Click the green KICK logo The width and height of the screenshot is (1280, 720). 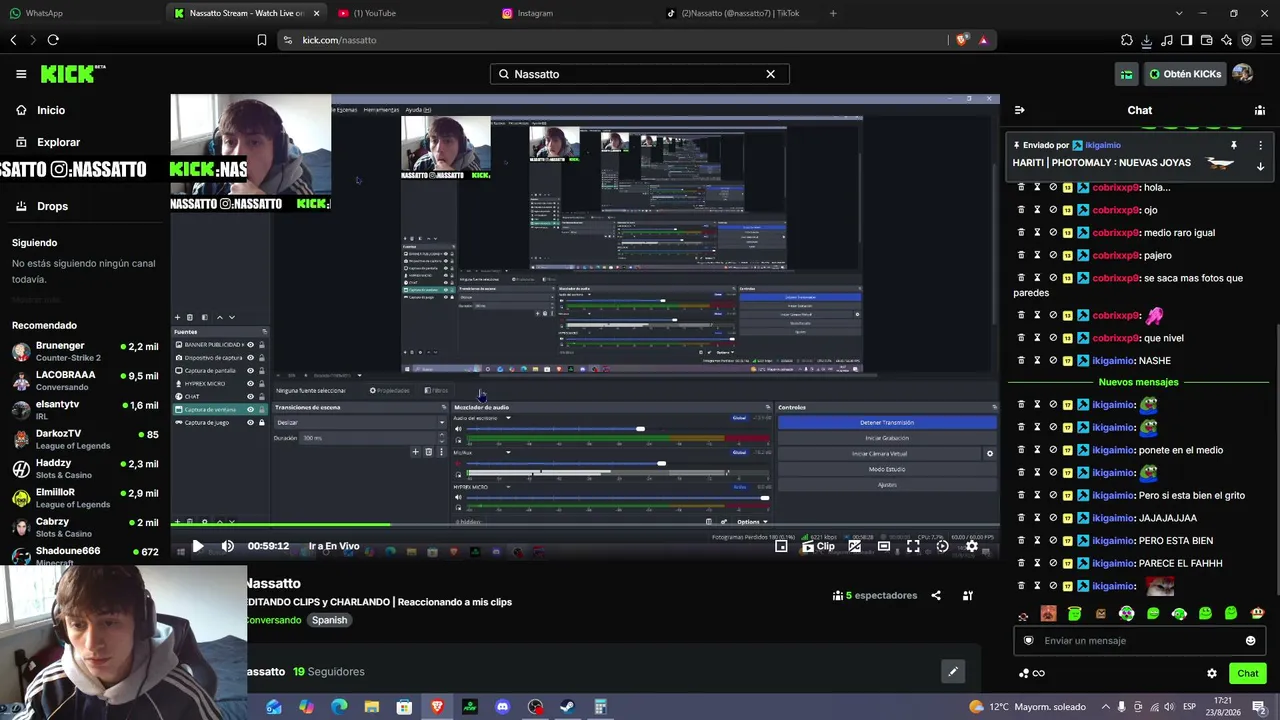pos(73,74)
